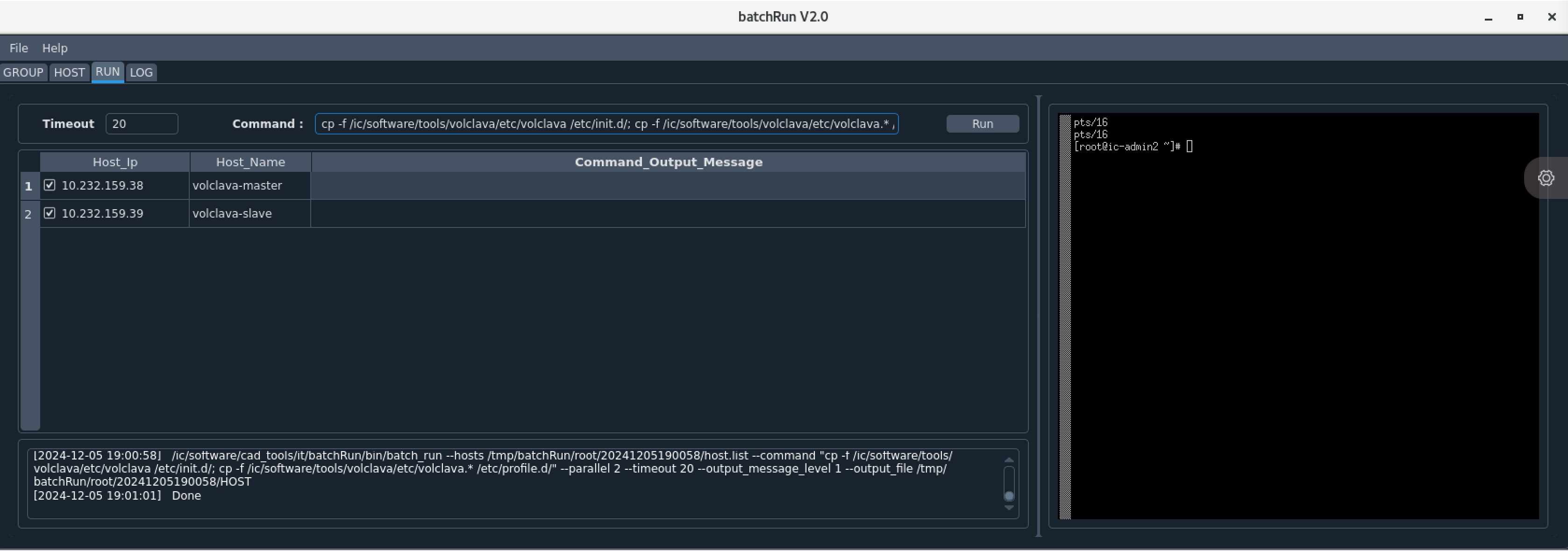Screen dimensions: 1568x551
Task: Select row header number 2
Action: pos(29,214)
